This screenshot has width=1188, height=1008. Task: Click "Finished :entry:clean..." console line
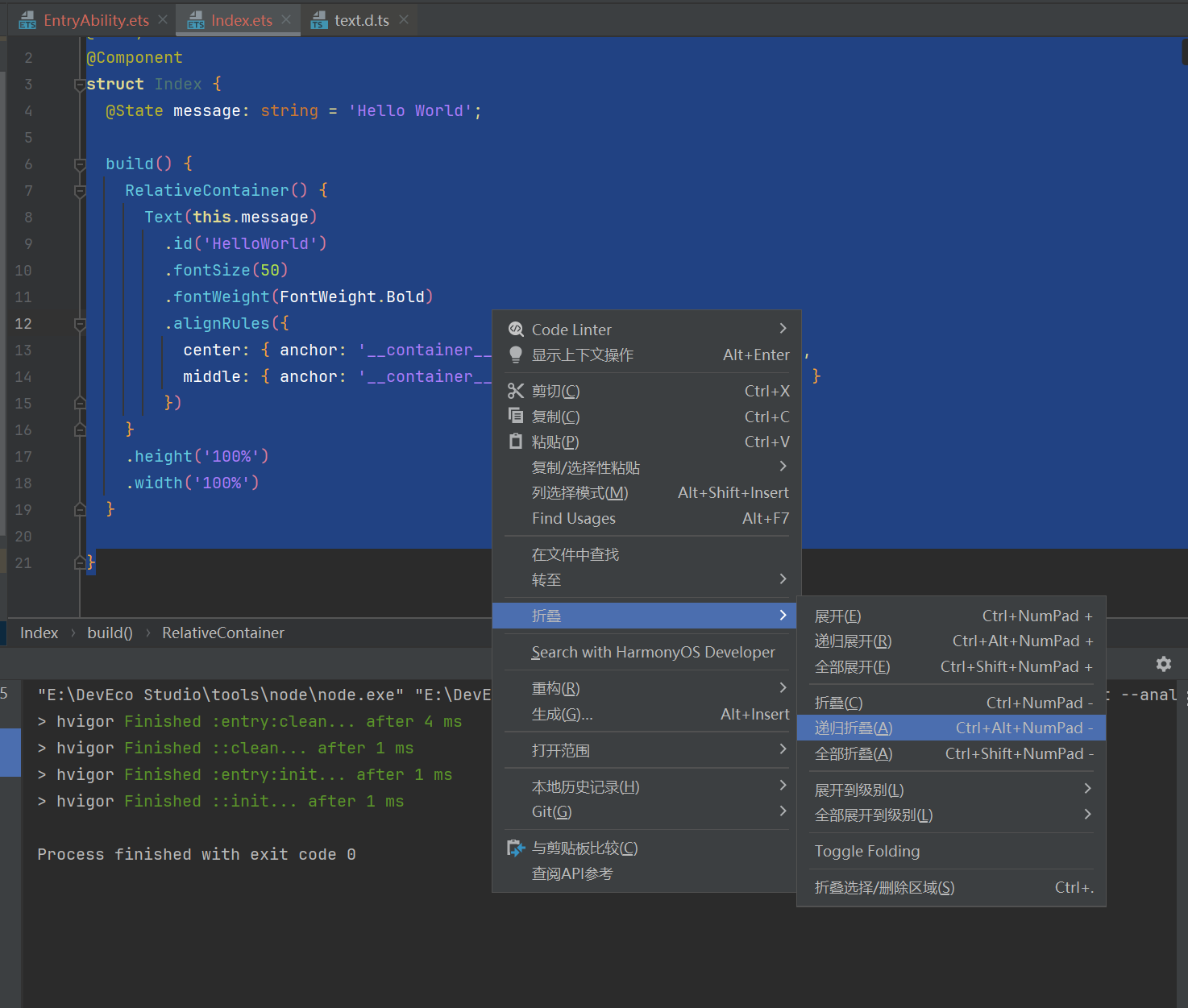250,721
